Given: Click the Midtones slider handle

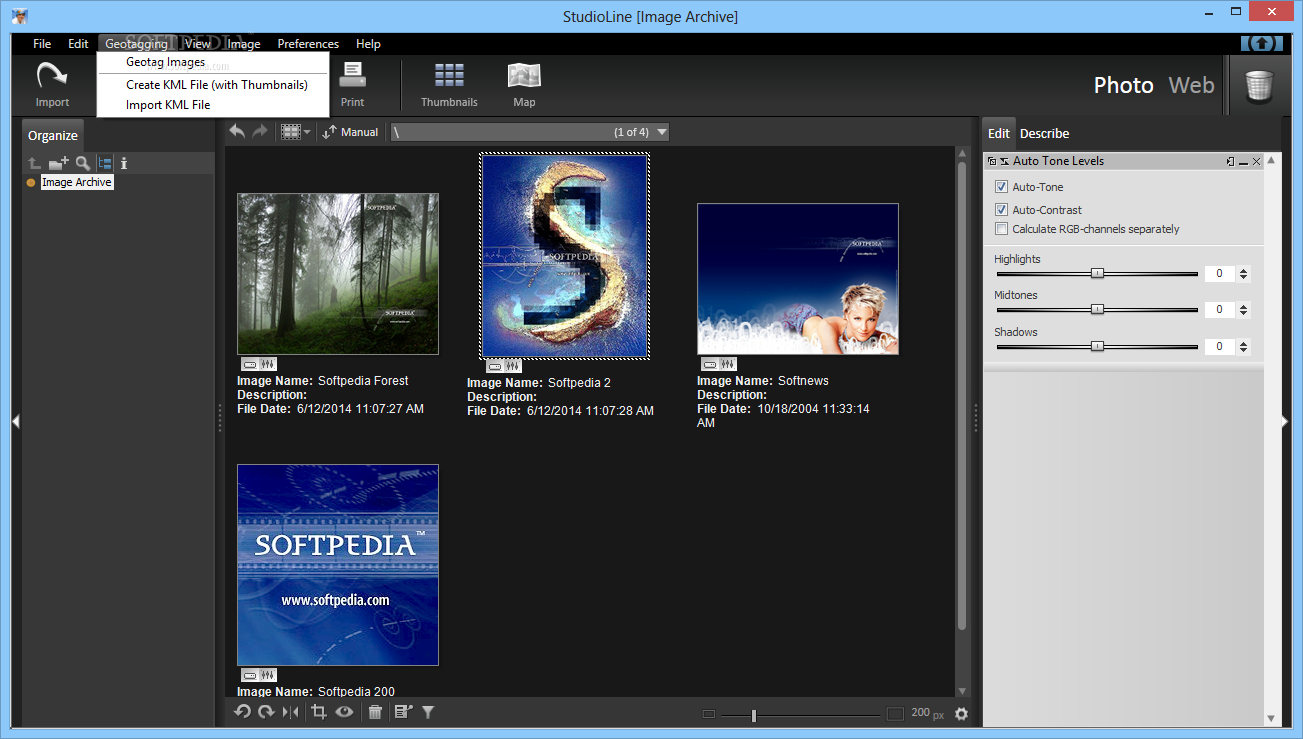Looking at the screenshot, I should tap(1097, 309).
